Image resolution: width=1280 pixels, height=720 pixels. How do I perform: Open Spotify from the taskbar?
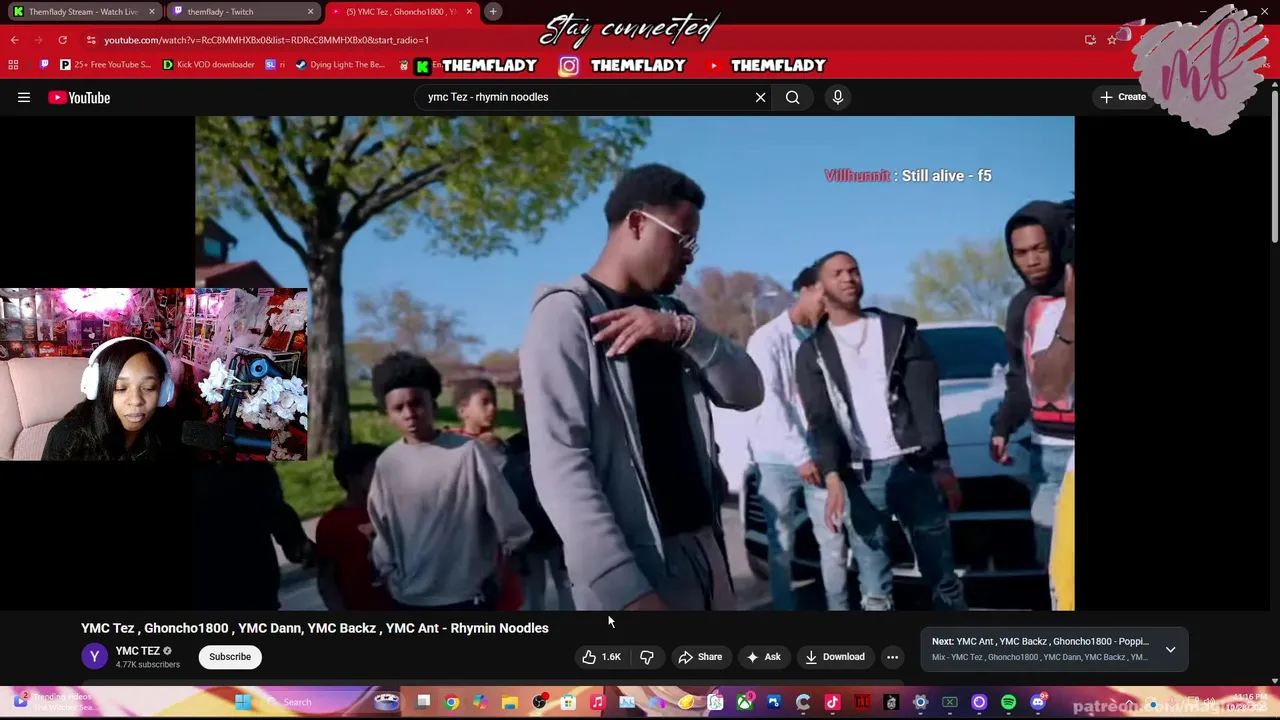1008,702
